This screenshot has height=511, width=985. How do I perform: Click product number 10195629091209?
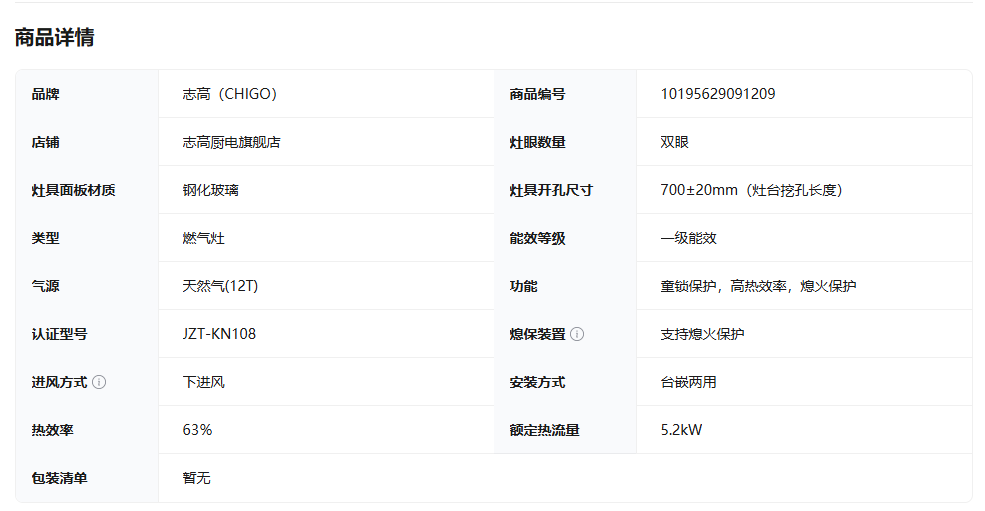(717, 94)
